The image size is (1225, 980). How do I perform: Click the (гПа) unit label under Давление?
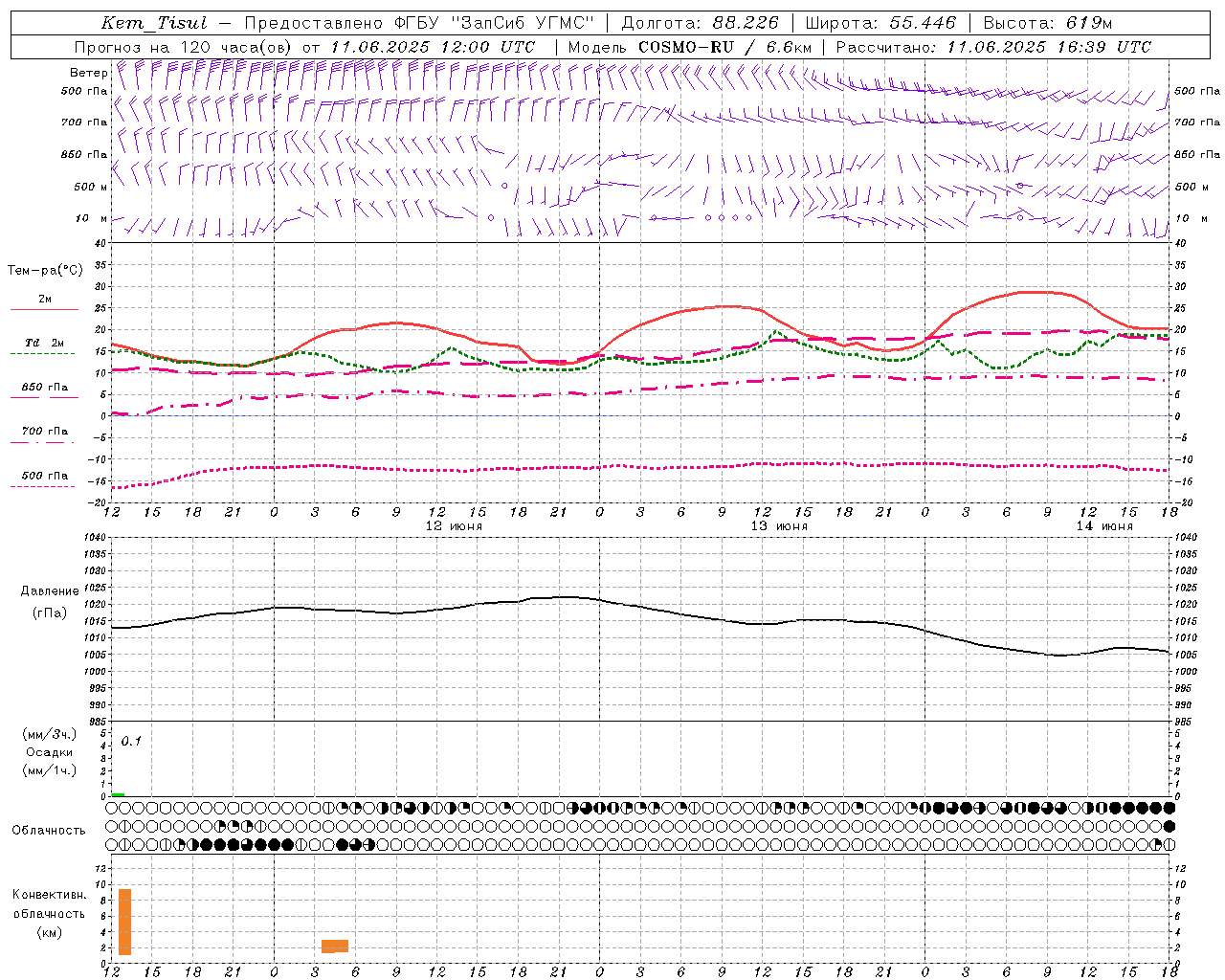(50, 613)
